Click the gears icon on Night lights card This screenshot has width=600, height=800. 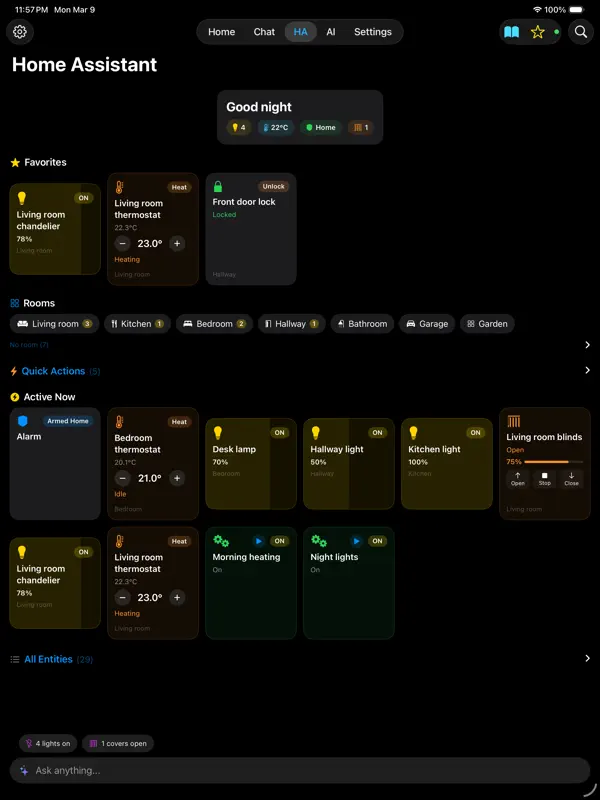(319, 541)
